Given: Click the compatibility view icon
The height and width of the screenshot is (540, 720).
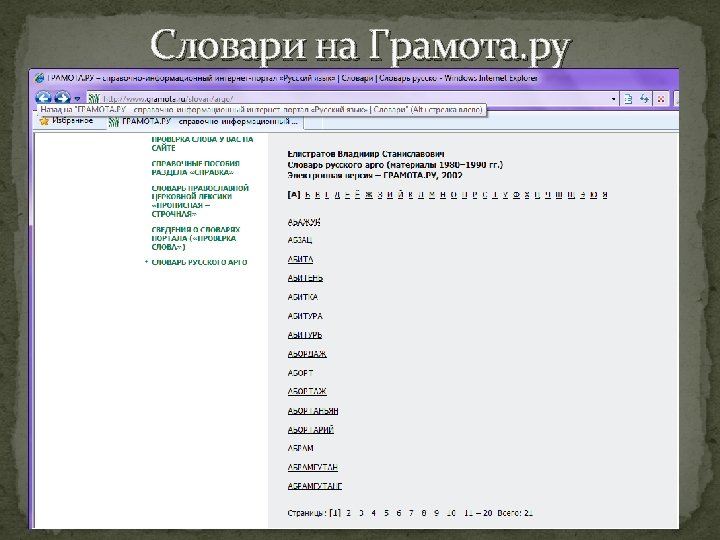Looking at the screenshot, I should click(628, 99).
